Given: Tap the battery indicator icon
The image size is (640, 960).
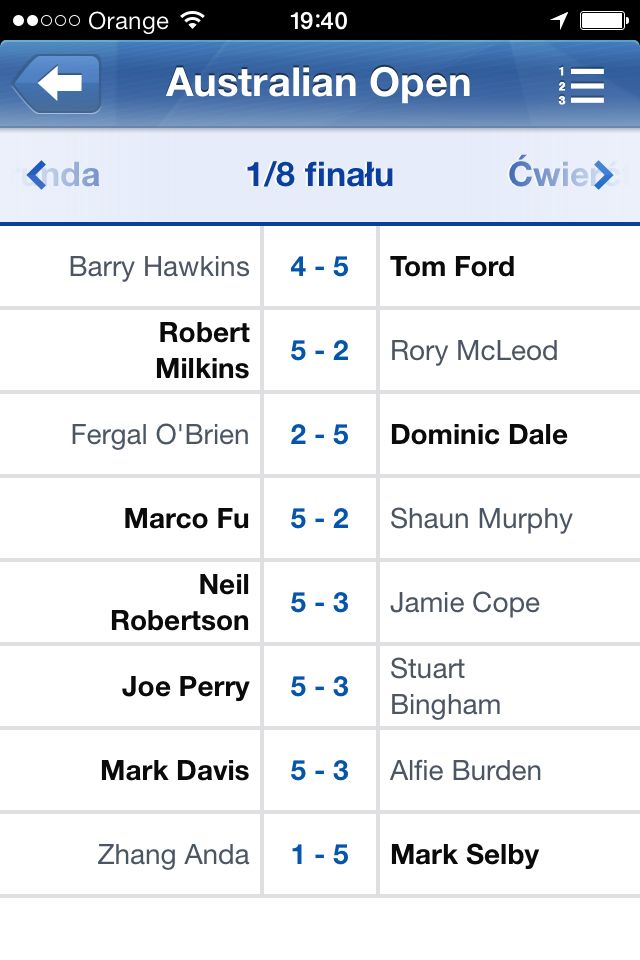Looking at the screenshot, I should (604, 21).
